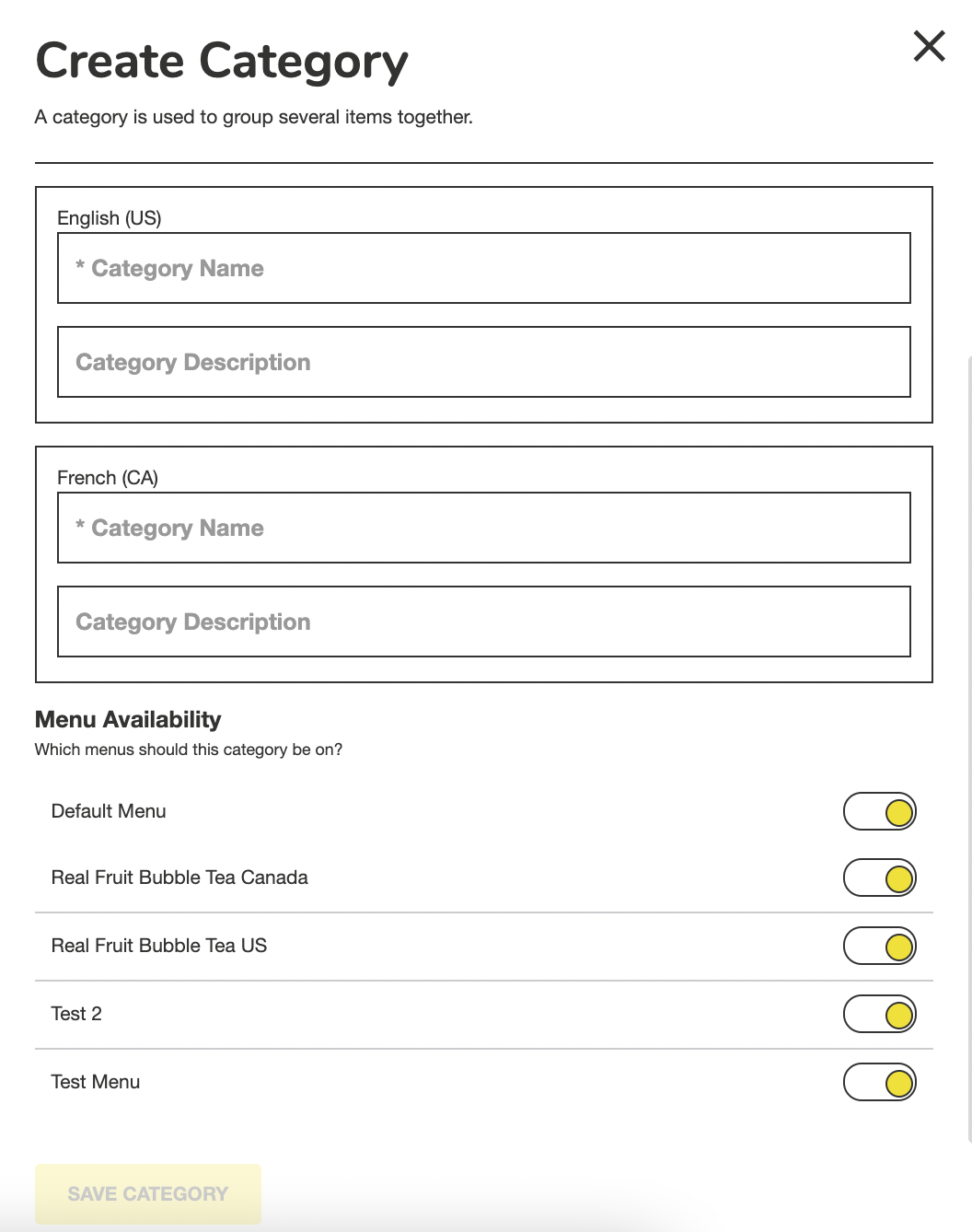Select the Default Menu label text
The height and width of the screenshot is (1232, 972).
click(x=109, y=811)
